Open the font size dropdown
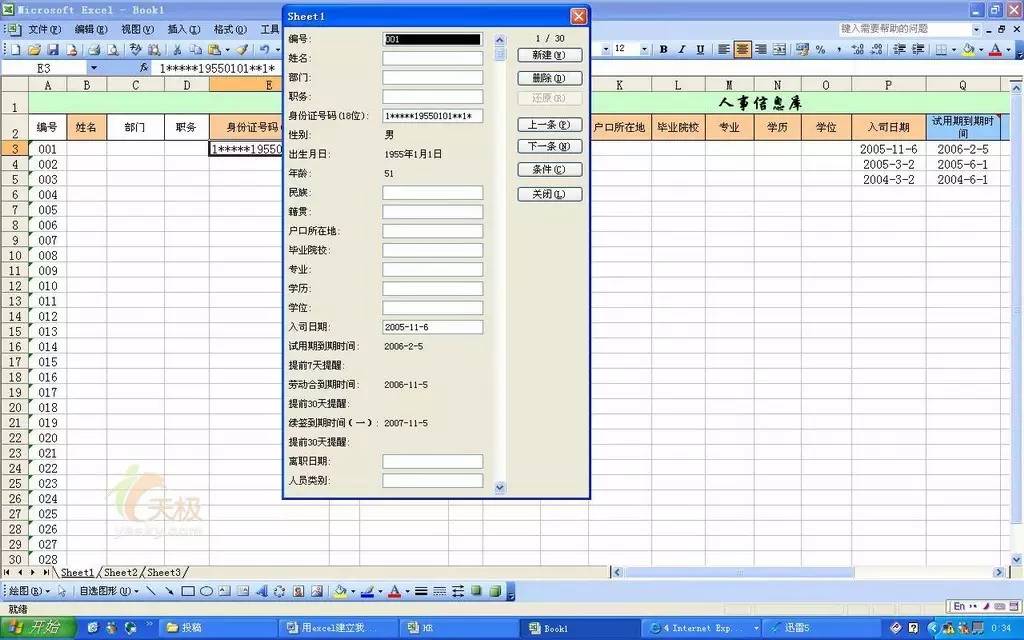This screenshot has width=1024, height=640. pos(642,48)
